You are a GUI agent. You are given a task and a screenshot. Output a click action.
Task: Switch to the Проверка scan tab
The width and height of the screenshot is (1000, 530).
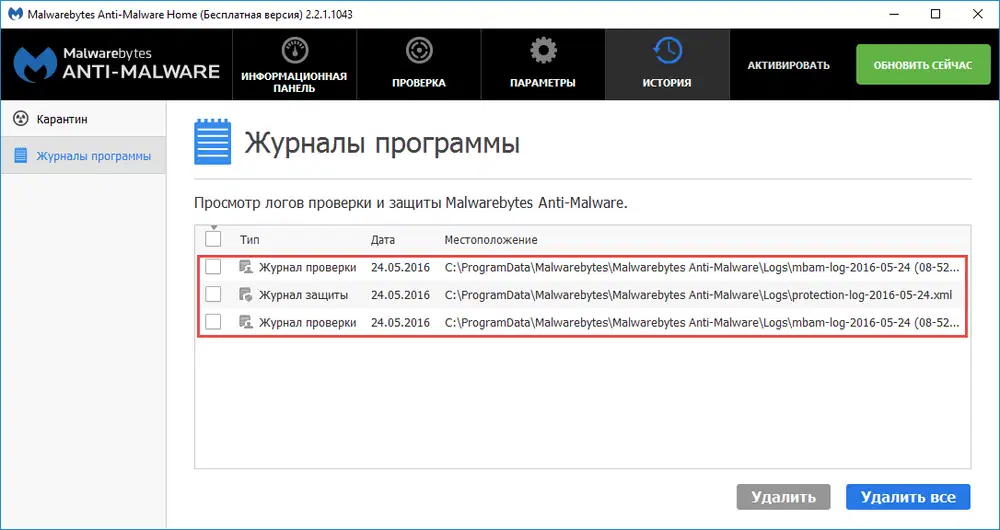pos(418,64)
